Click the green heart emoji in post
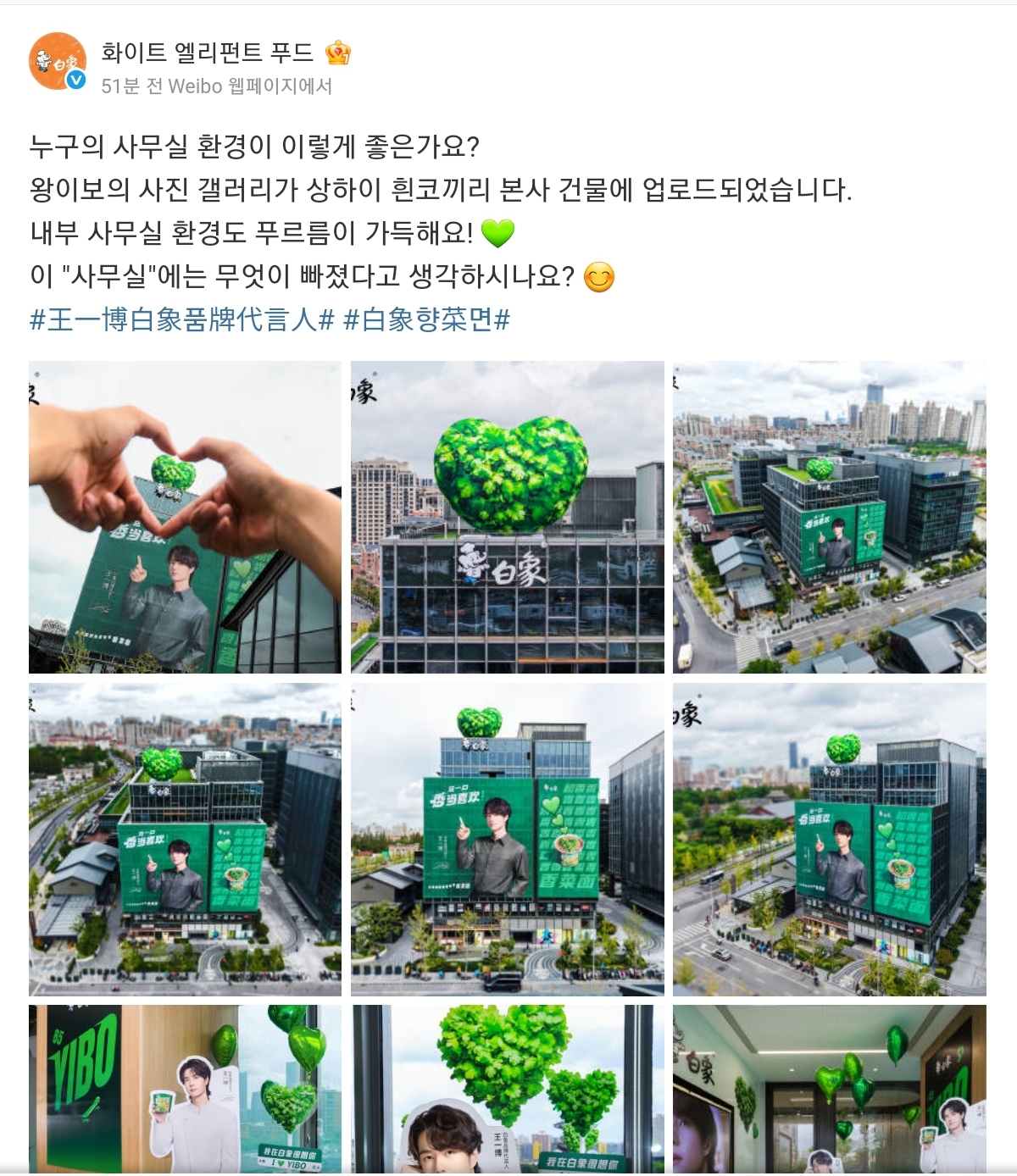1017x1176 pixels. pos(497,233)
